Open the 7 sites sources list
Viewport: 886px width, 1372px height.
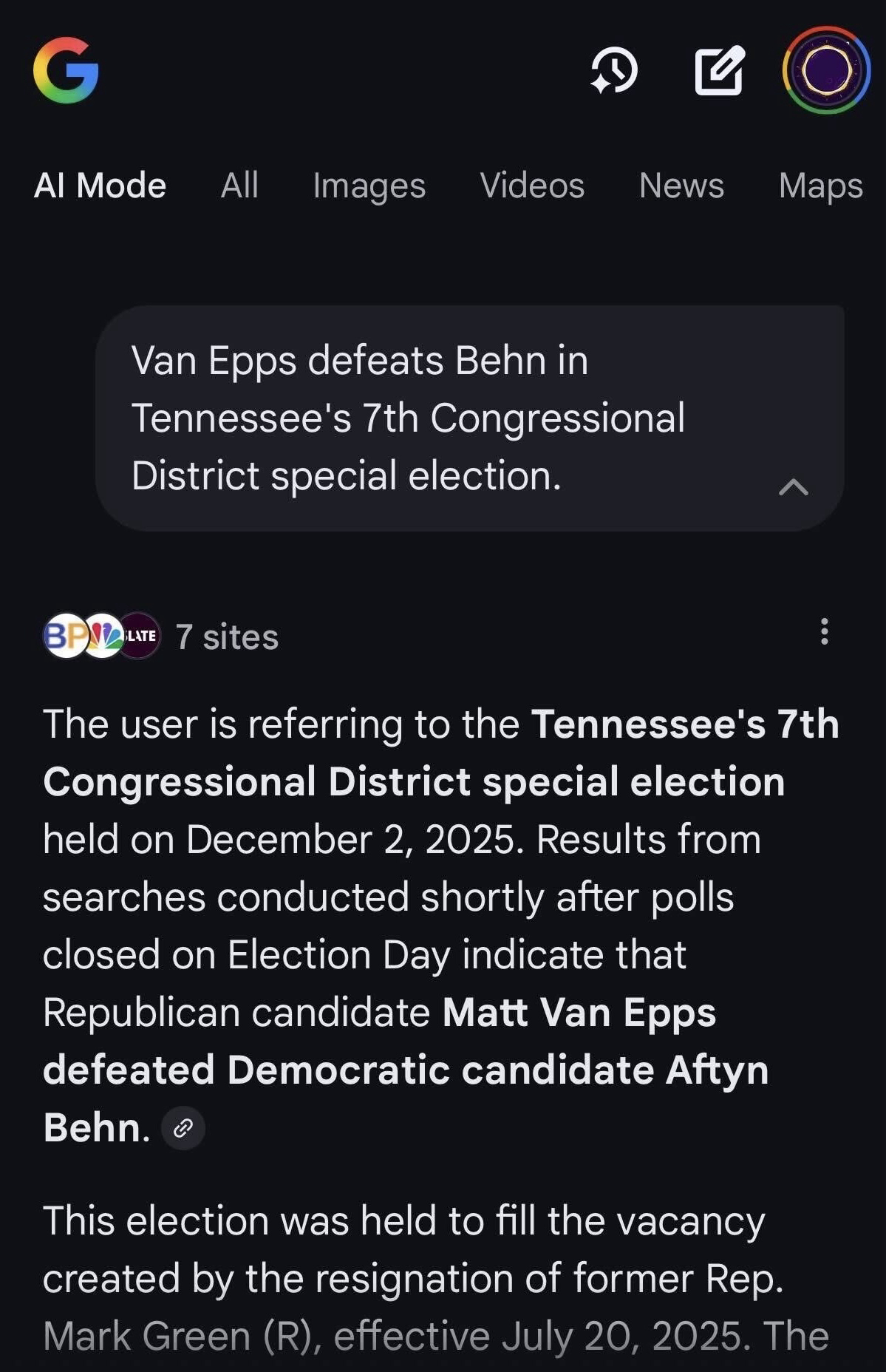227,637
